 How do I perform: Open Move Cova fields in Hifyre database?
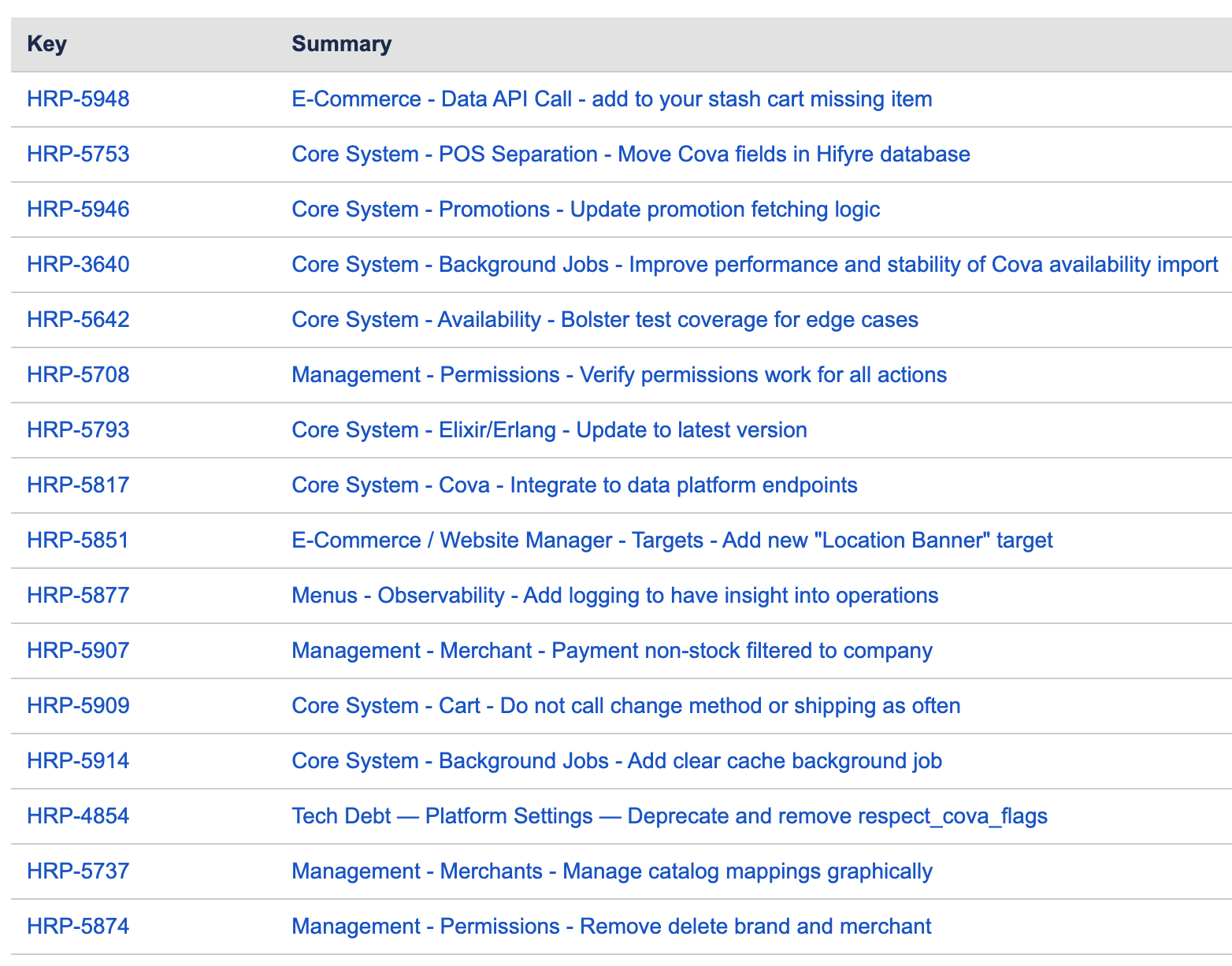point(630,154)
